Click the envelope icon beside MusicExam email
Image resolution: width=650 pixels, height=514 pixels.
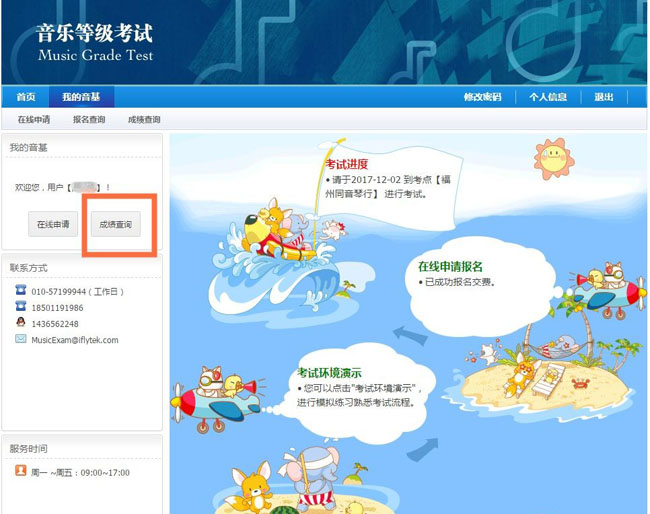[21, 339]
